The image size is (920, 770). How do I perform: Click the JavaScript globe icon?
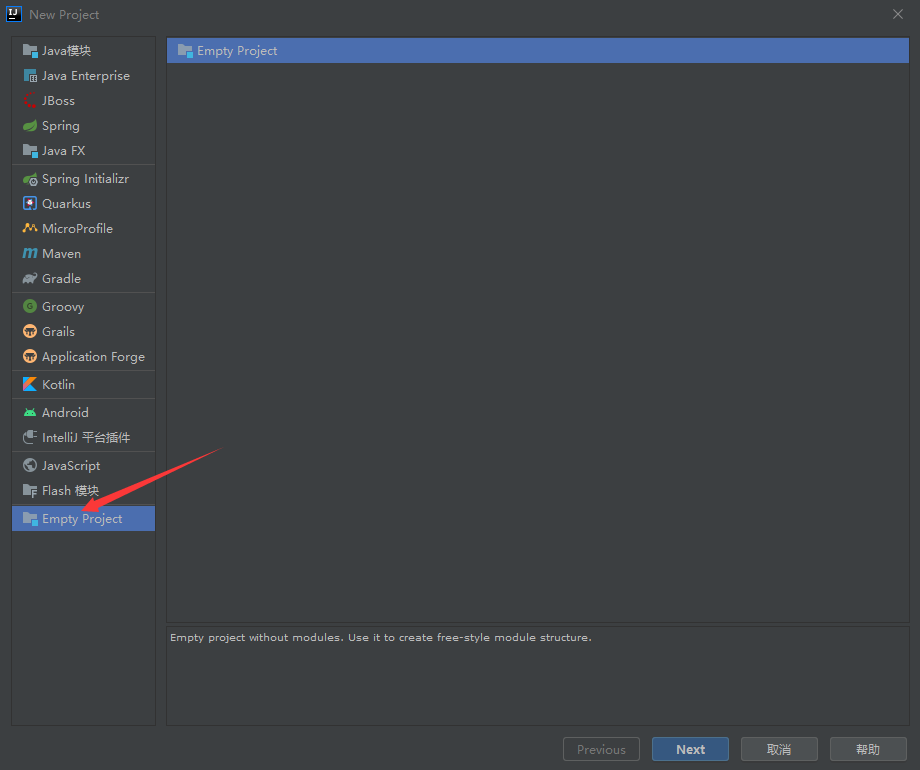(x=30, y=465)
